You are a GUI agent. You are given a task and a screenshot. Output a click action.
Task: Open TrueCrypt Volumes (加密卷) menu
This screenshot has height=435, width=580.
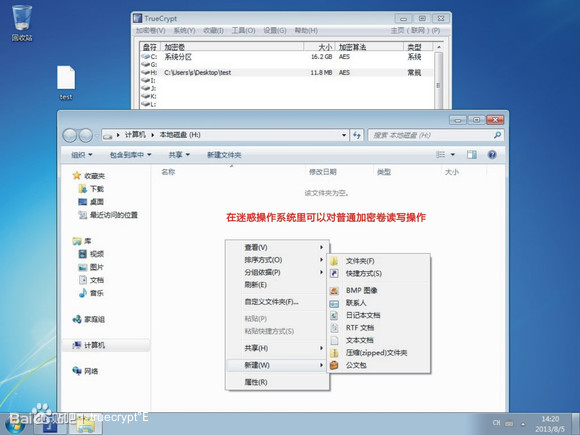coord(150,30)
